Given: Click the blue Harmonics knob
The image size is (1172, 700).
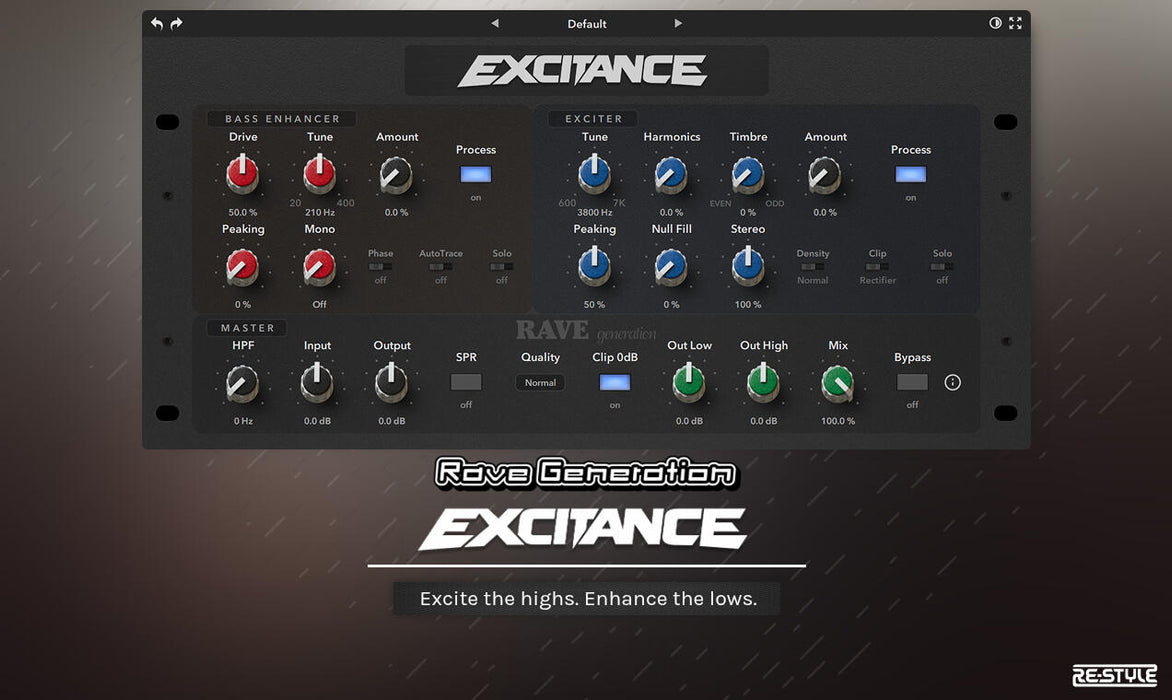Looking at the screenshot, I should coord(670,174).
